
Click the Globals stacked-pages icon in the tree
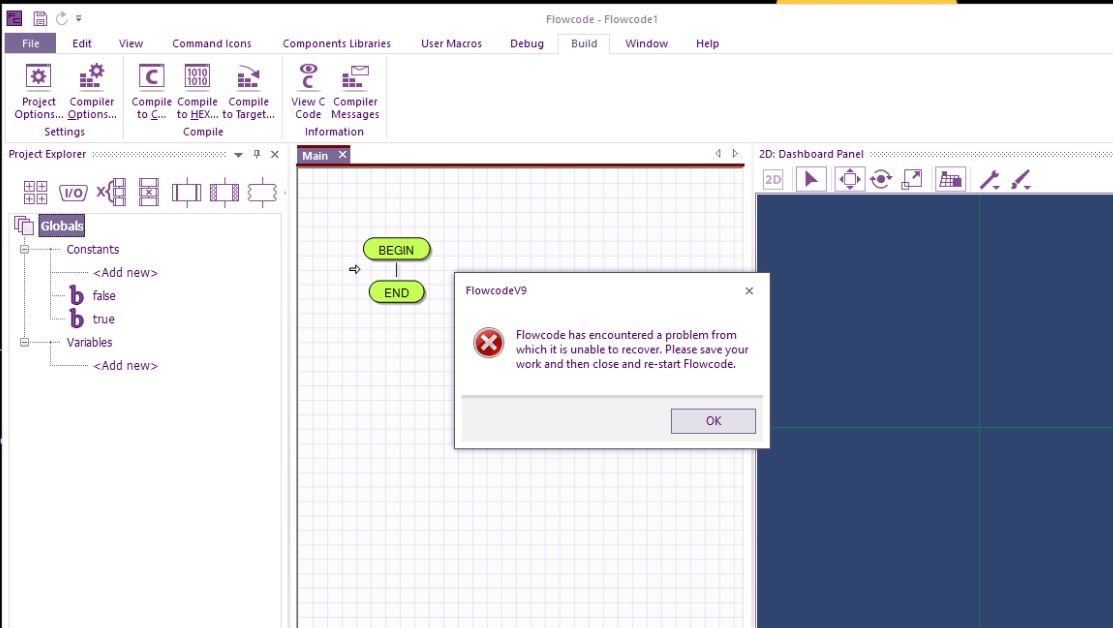coord(24,226)
